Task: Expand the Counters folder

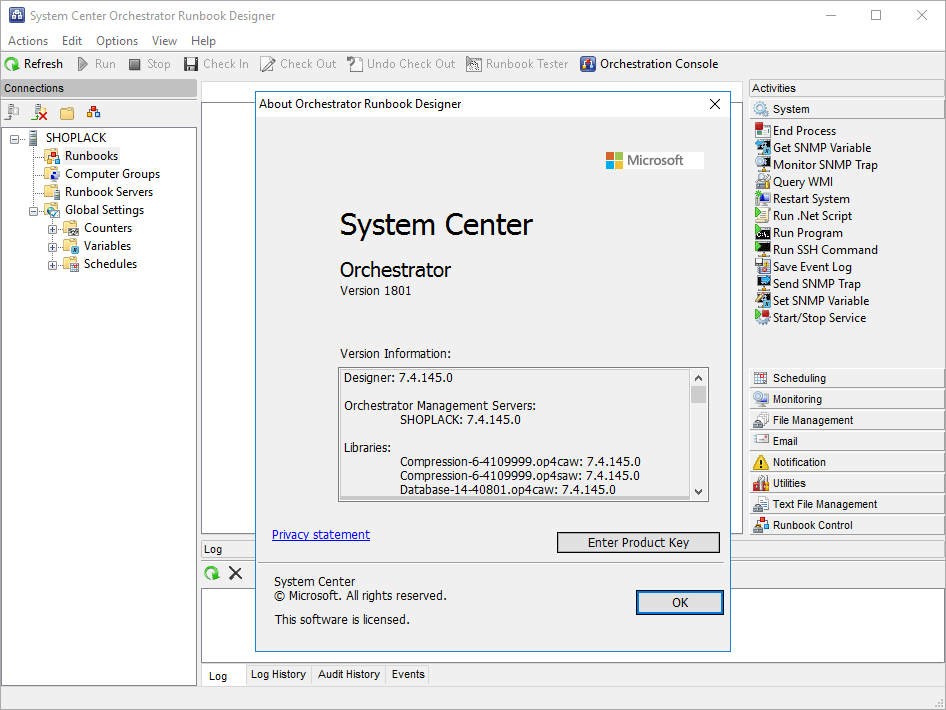Action: [53, 229]
